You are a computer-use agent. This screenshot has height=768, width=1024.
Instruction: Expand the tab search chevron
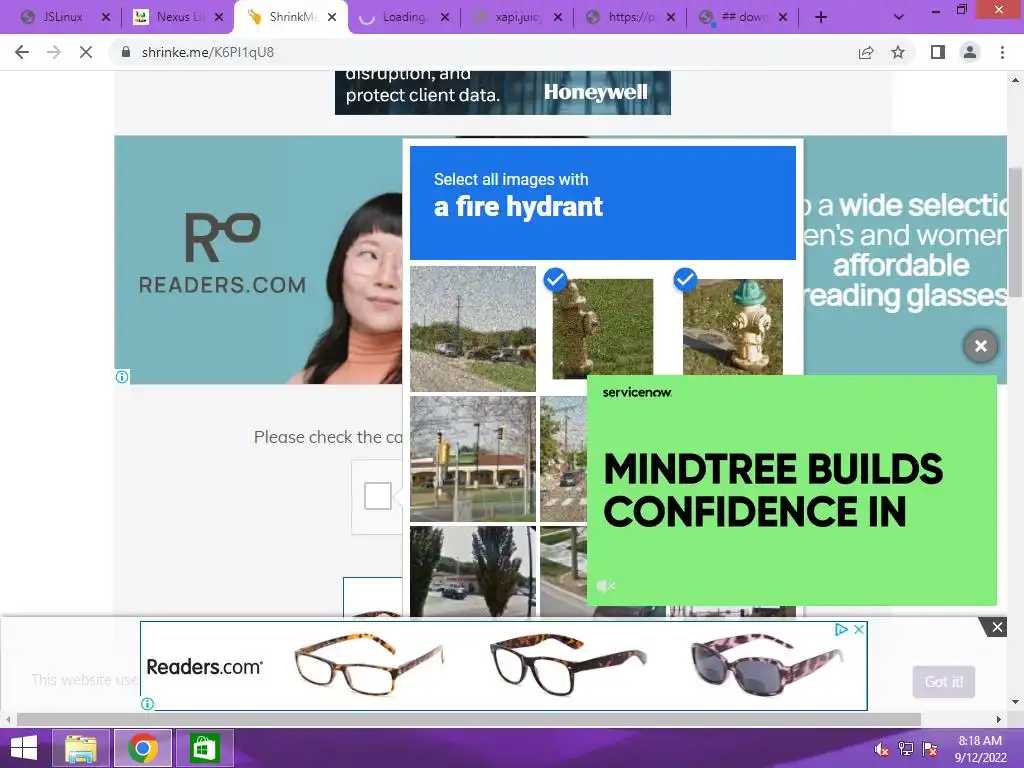pyautogui.click(x=899, y=18)
